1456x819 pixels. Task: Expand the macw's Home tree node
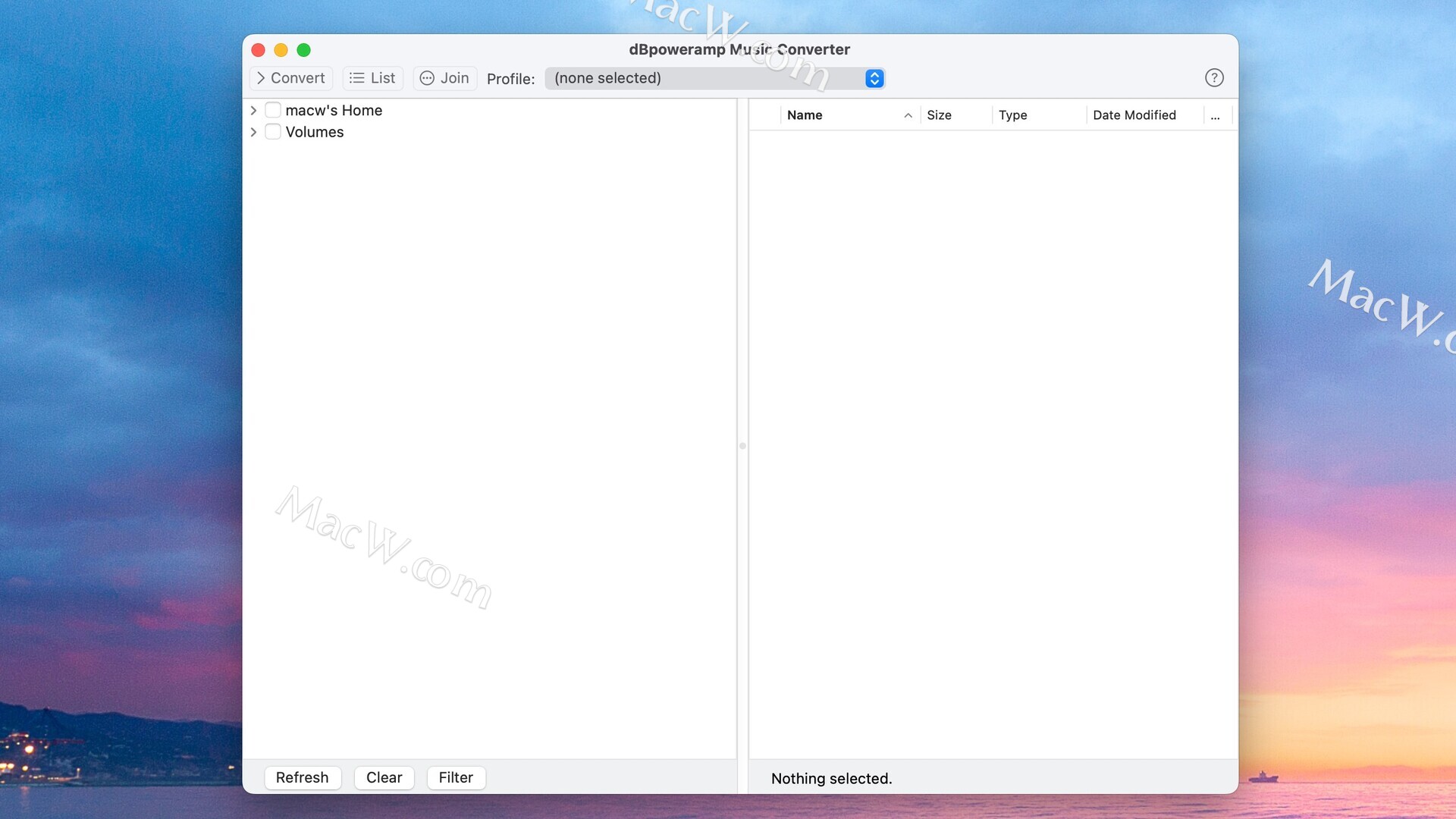(x=254, y=111)
